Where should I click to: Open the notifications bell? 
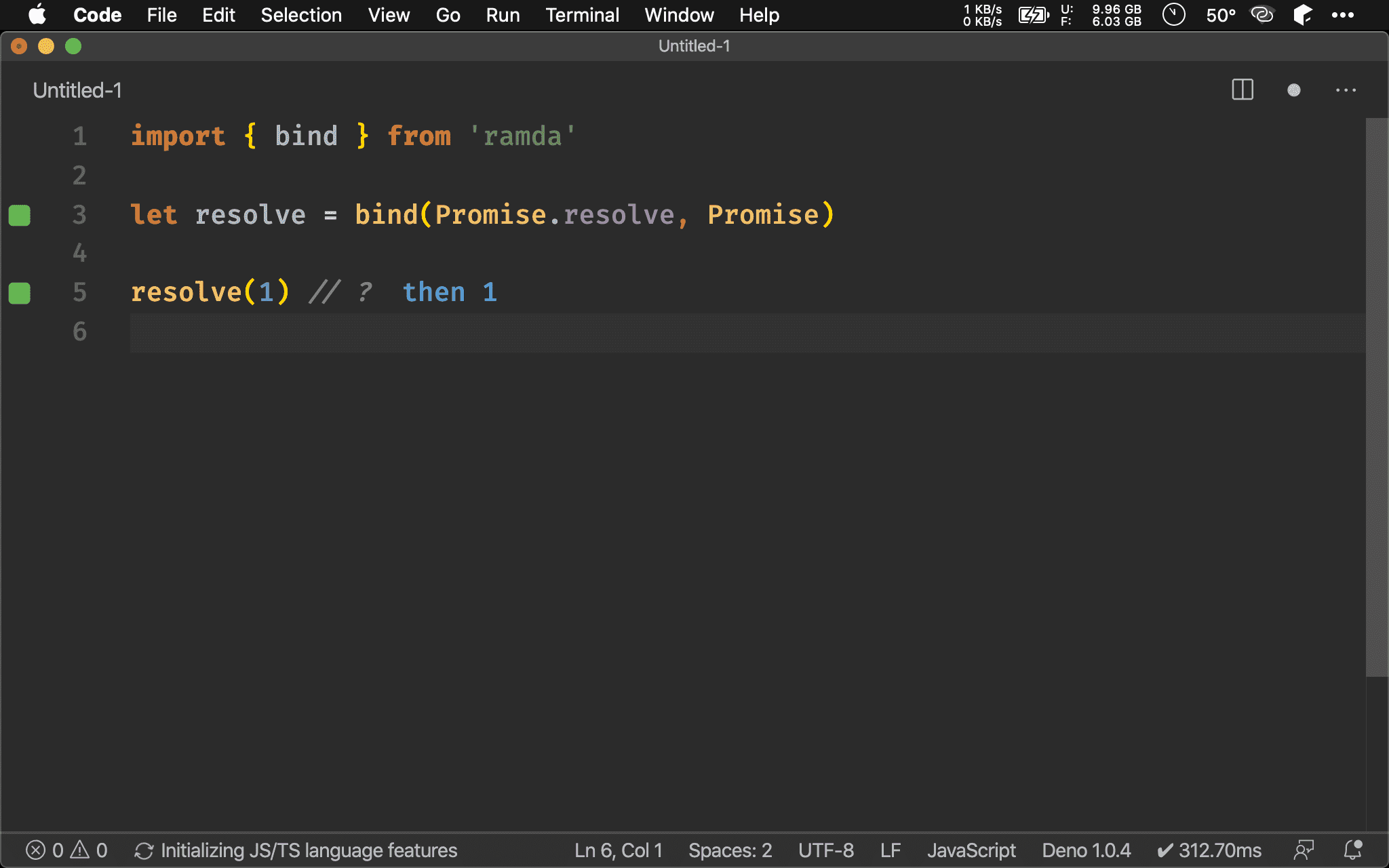1353,850
